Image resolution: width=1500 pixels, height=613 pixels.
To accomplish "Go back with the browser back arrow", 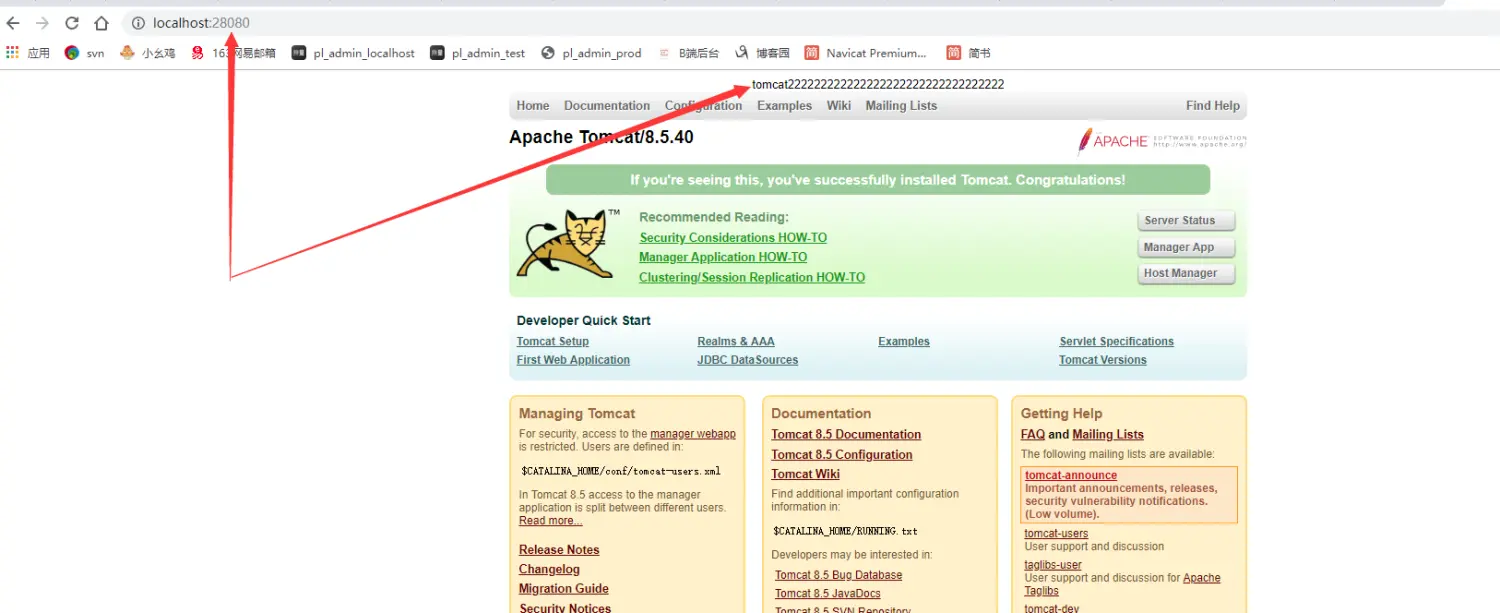I will (x=13, y=23).
